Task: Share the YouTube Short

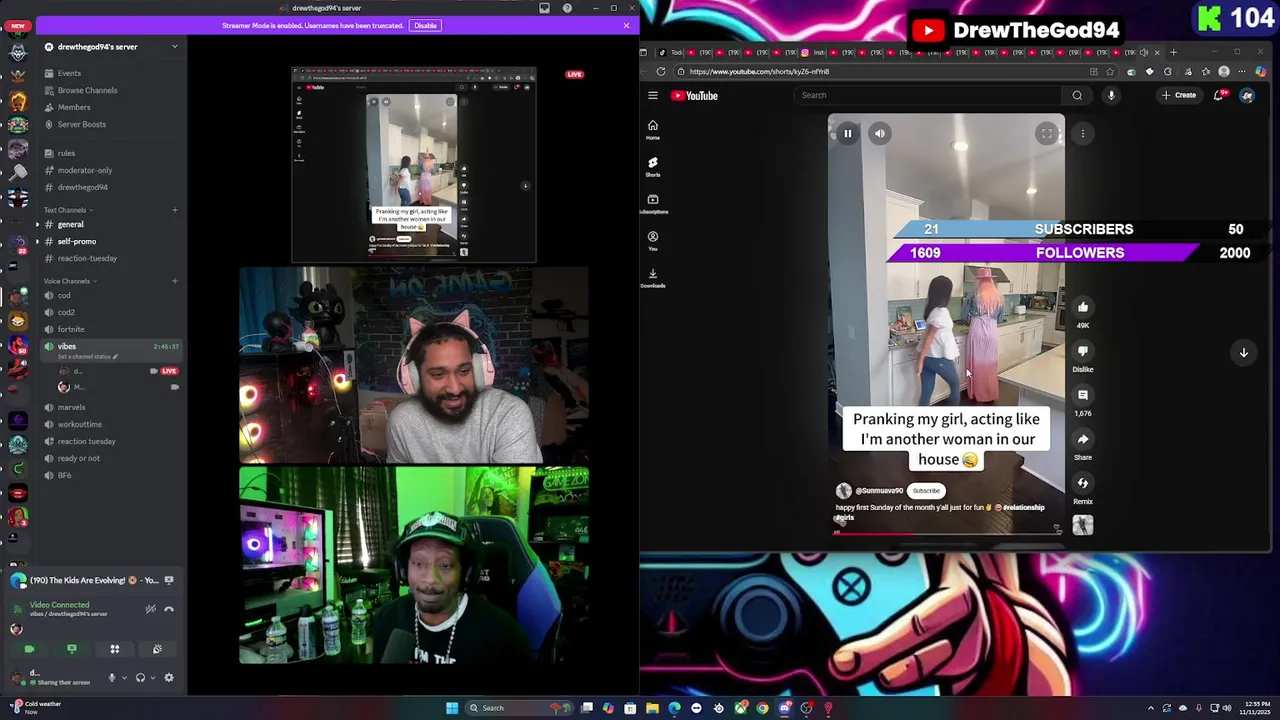Action: 1083,439
